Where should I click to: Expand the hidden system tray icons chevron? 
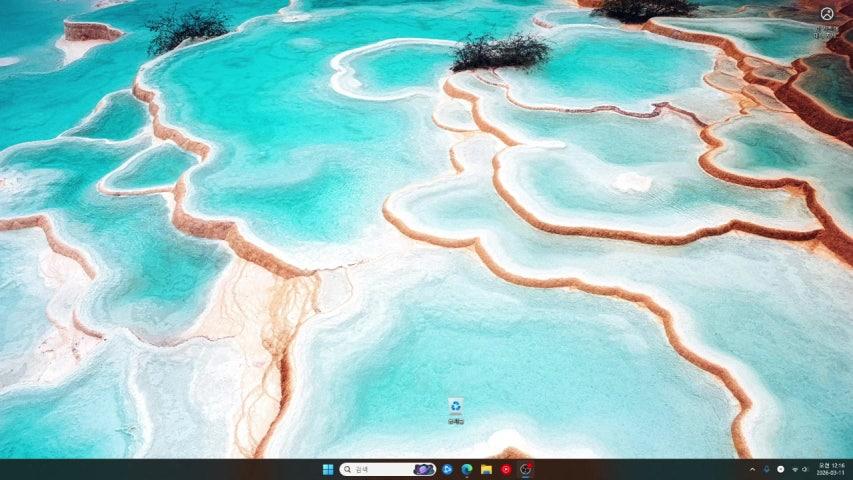click(752, 469)
